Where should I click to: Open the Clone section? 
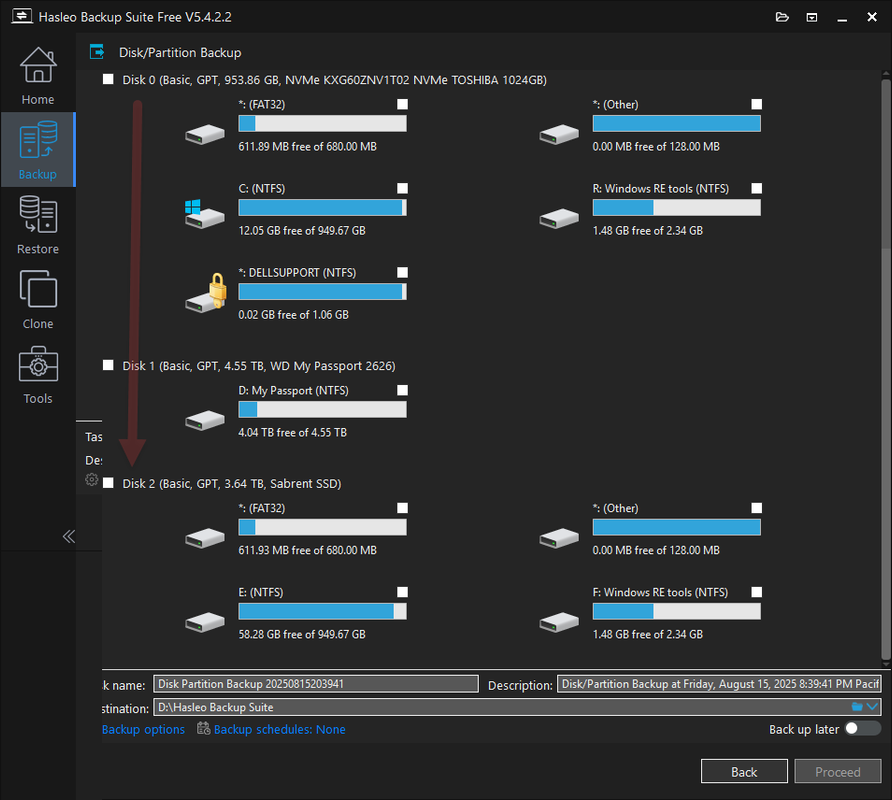coord(38,299)
